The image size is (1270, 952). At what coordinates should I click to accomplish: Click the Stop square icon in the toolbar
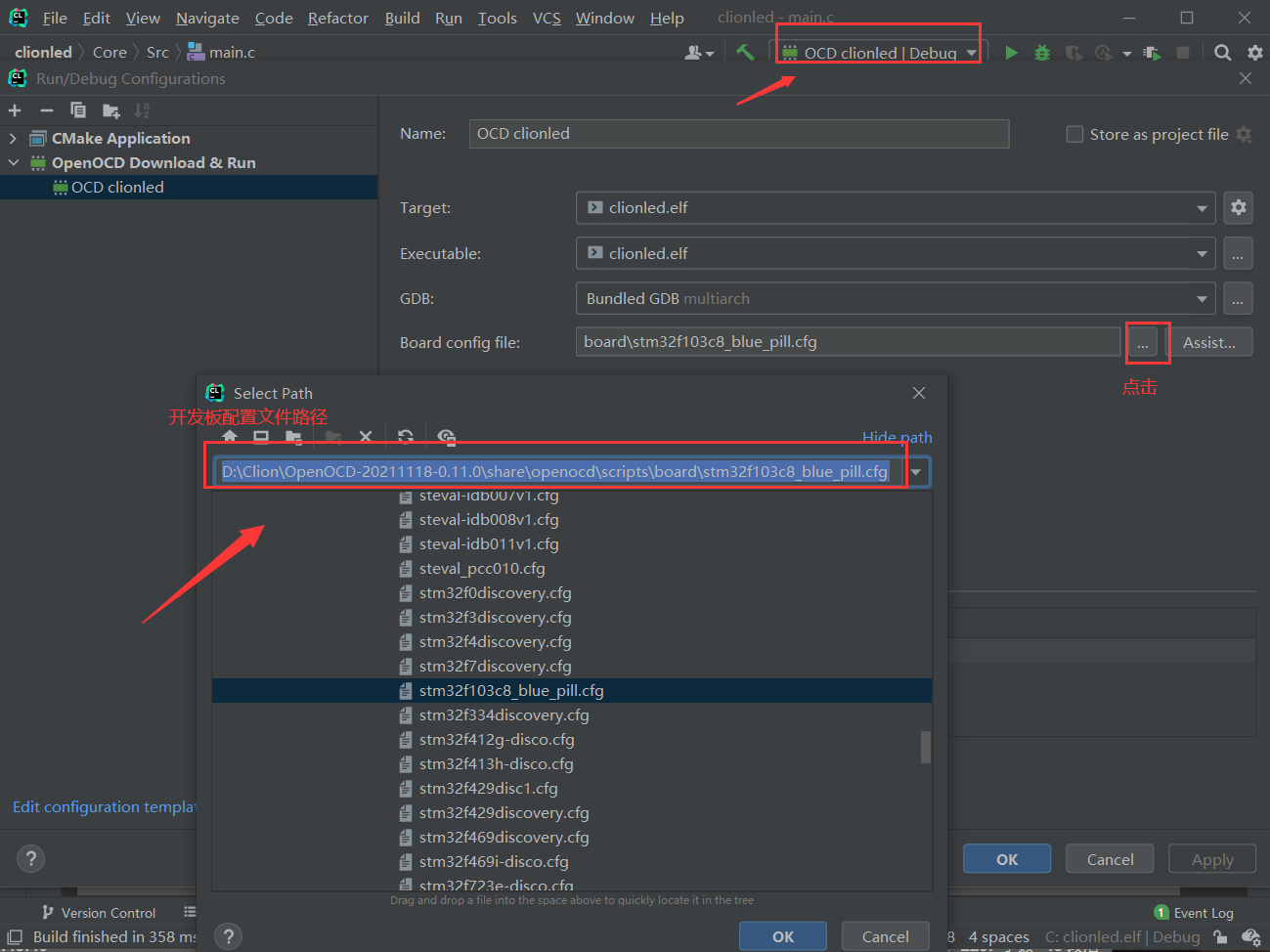[x=1183, y=53]
